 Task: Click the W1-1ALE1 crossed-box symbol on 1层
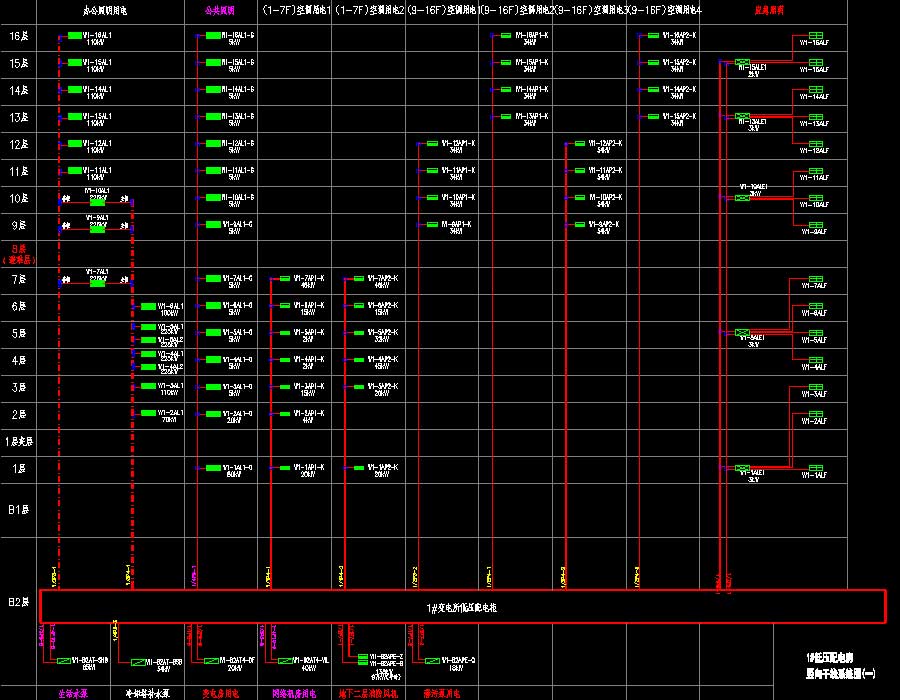(742, 468)
